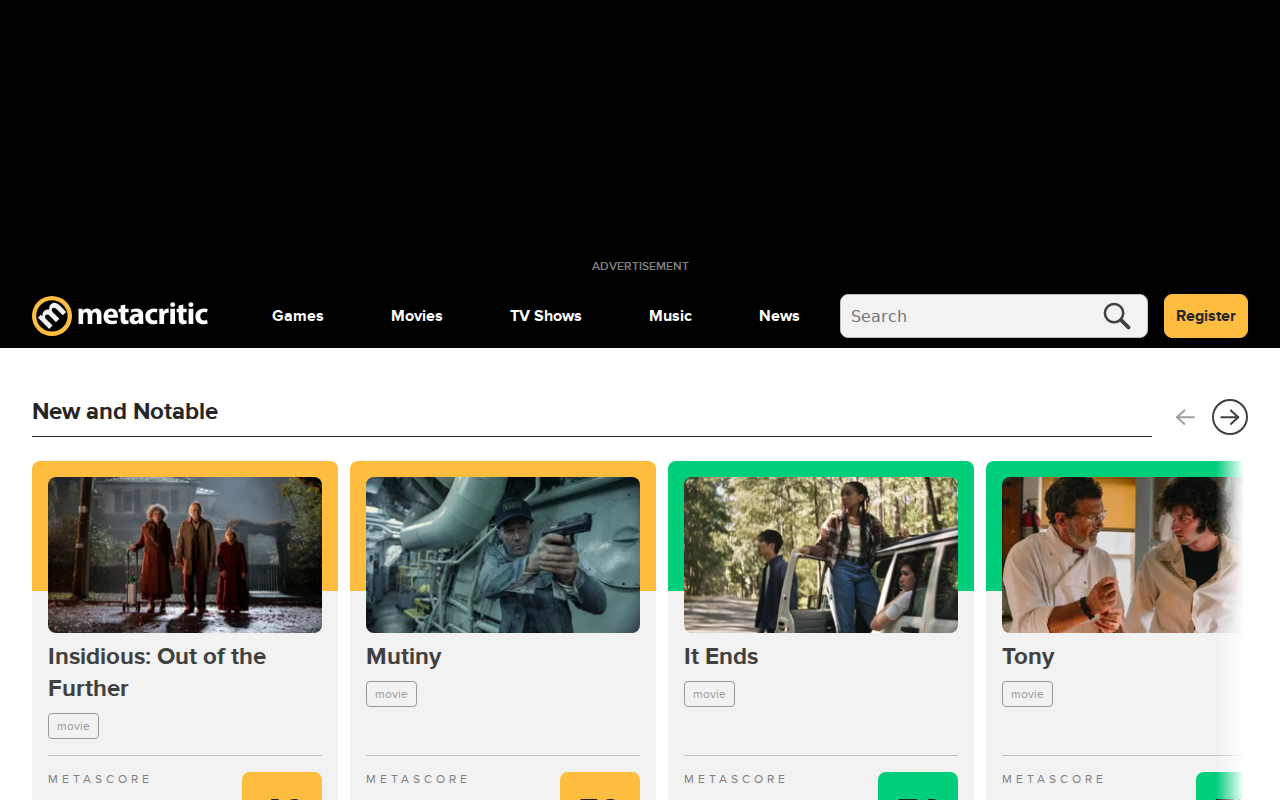This screenshot has height=800, width=1280.
Task: Open the Mutiny movie title
Action: click(404, 656)
